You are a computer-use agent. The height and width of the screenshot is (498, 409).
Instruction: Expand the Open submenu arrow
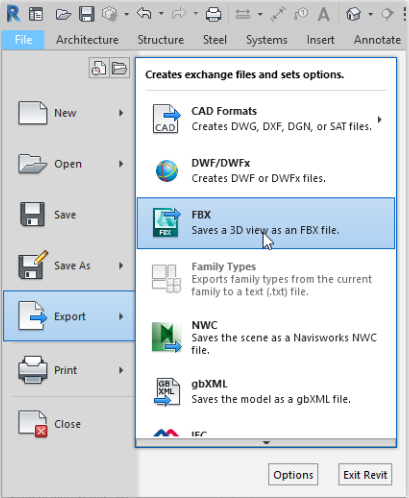(x=121, y=164)
